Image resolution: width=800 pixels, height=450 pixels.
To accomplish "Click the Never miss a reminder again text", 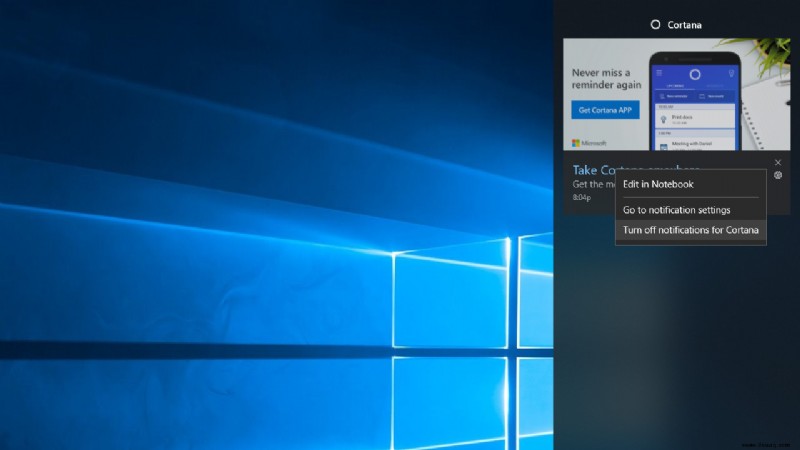I will pyautogui.click(x=606, y=79).
